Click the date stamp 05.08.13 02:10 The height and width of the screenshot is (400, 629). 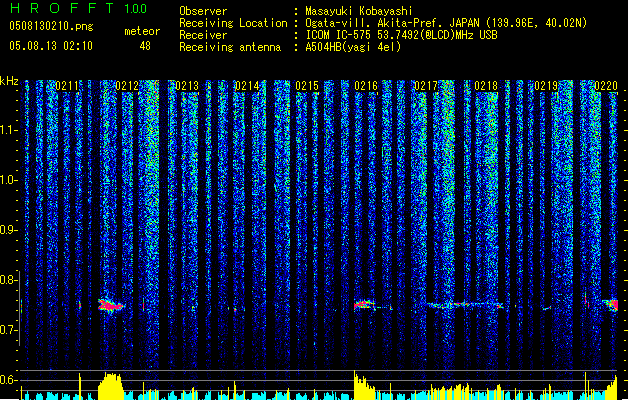51,46
